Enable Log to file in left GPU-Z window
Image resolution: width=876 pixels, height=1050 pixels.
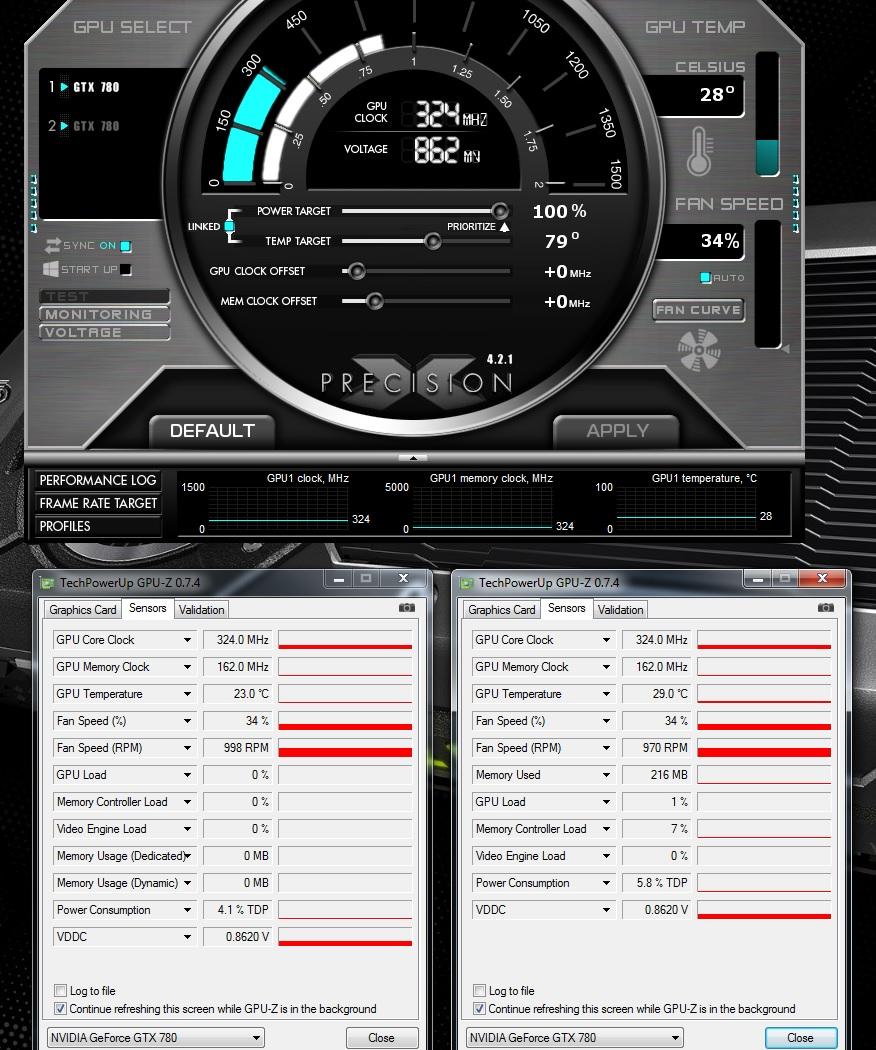click(60, 990)
